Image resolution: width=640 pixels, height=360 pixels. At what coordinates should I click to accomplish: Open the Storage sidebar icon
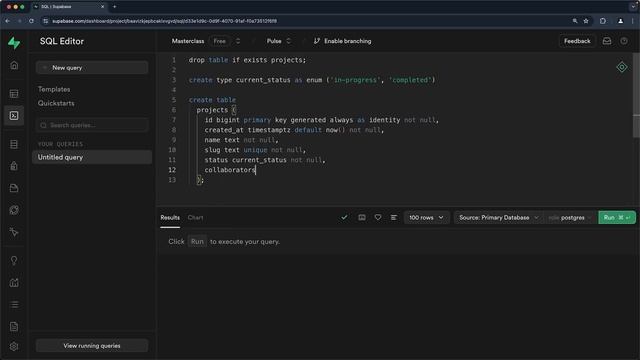point(14,188)
